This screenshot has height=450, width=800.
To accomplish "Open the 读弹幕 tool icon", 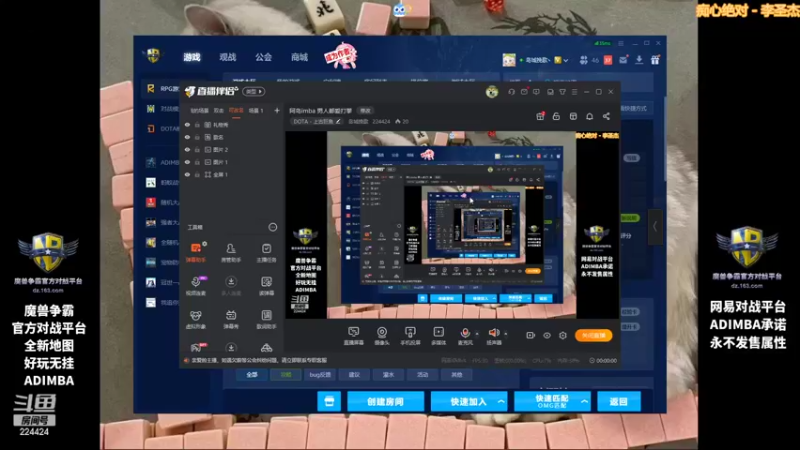I will [x=266, y=286].
